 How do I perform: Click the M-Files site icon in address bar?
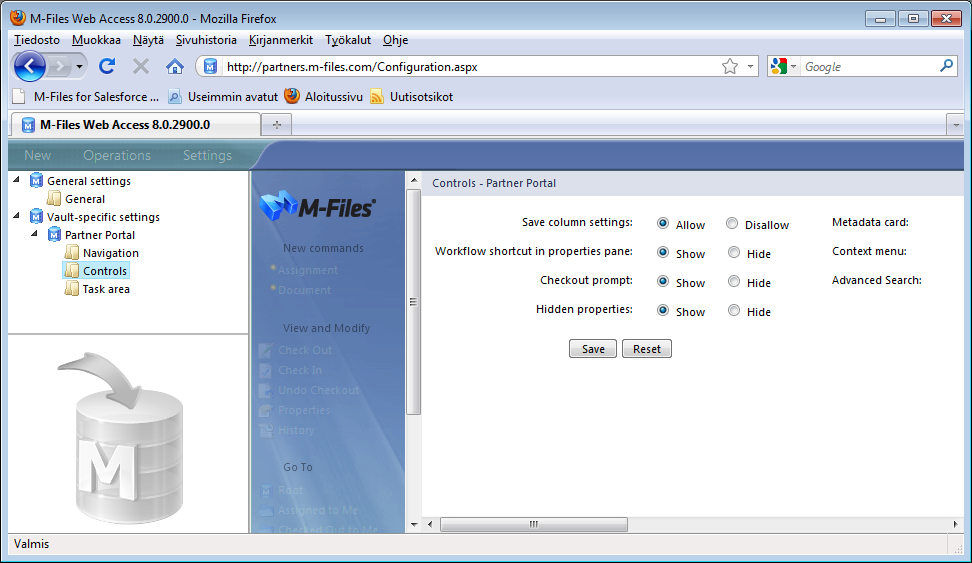point(210,66)
